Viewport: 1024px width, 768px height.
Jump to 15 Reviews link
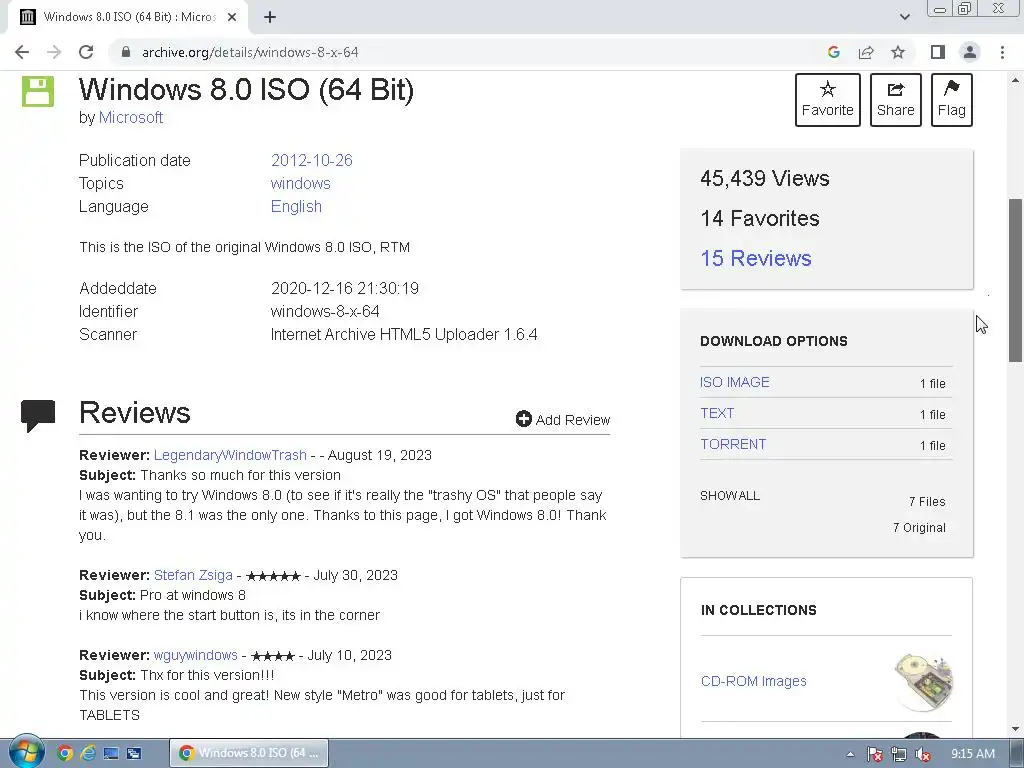(x=756, y=259)
